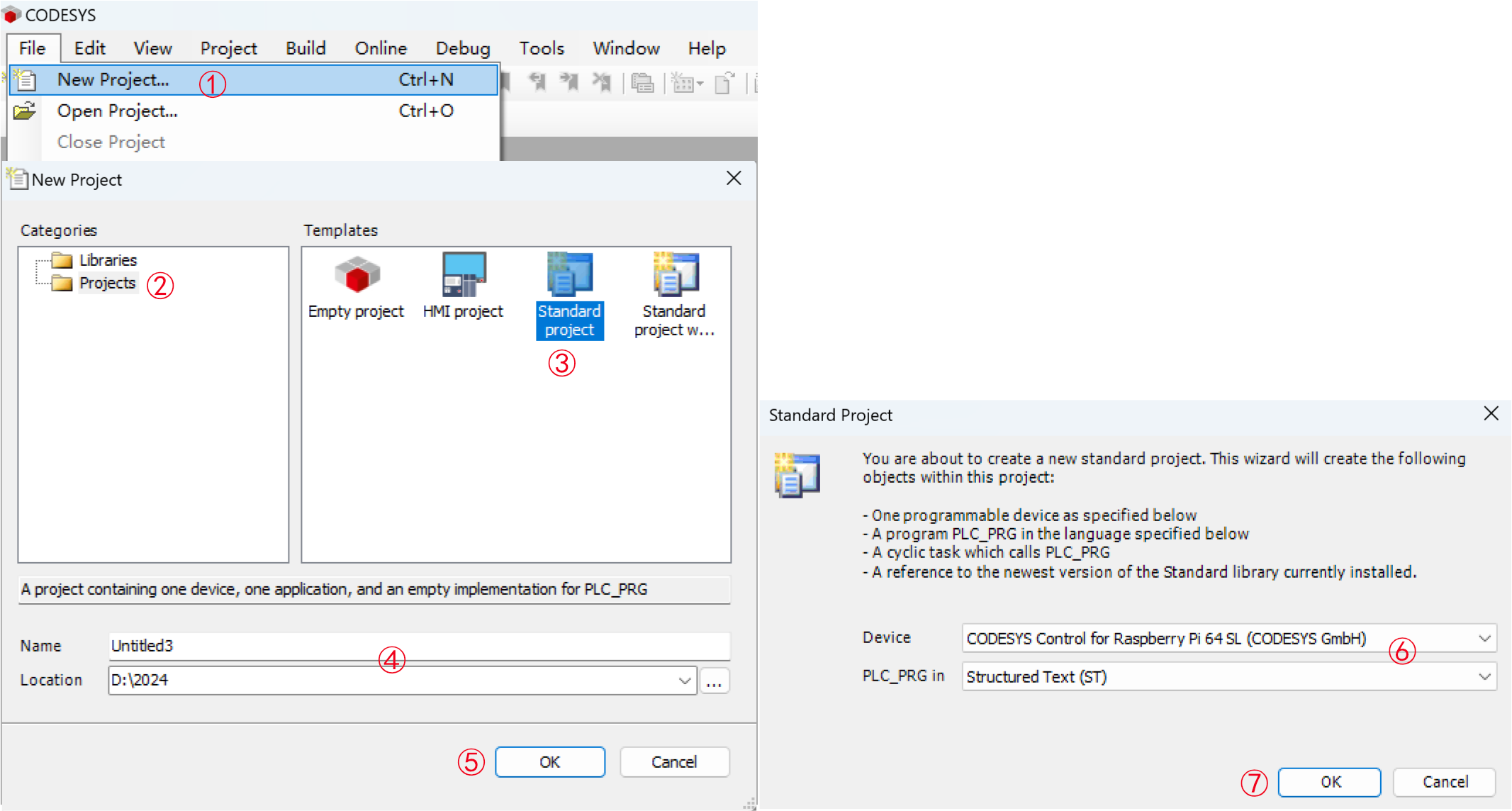Click the 'A cyclic task which calls PLC_PRG' line

986,552
